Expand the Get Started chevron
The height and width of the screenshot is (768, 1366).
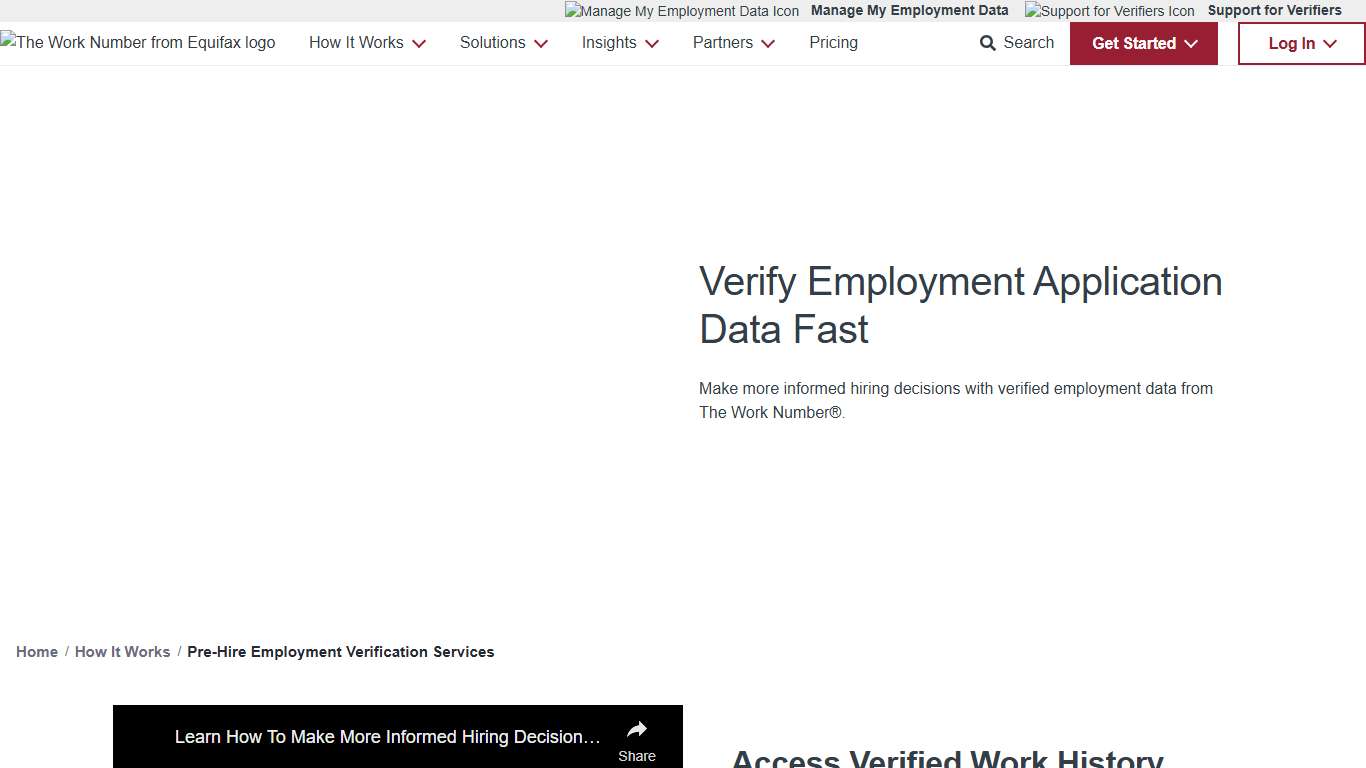coord(1191,44)
